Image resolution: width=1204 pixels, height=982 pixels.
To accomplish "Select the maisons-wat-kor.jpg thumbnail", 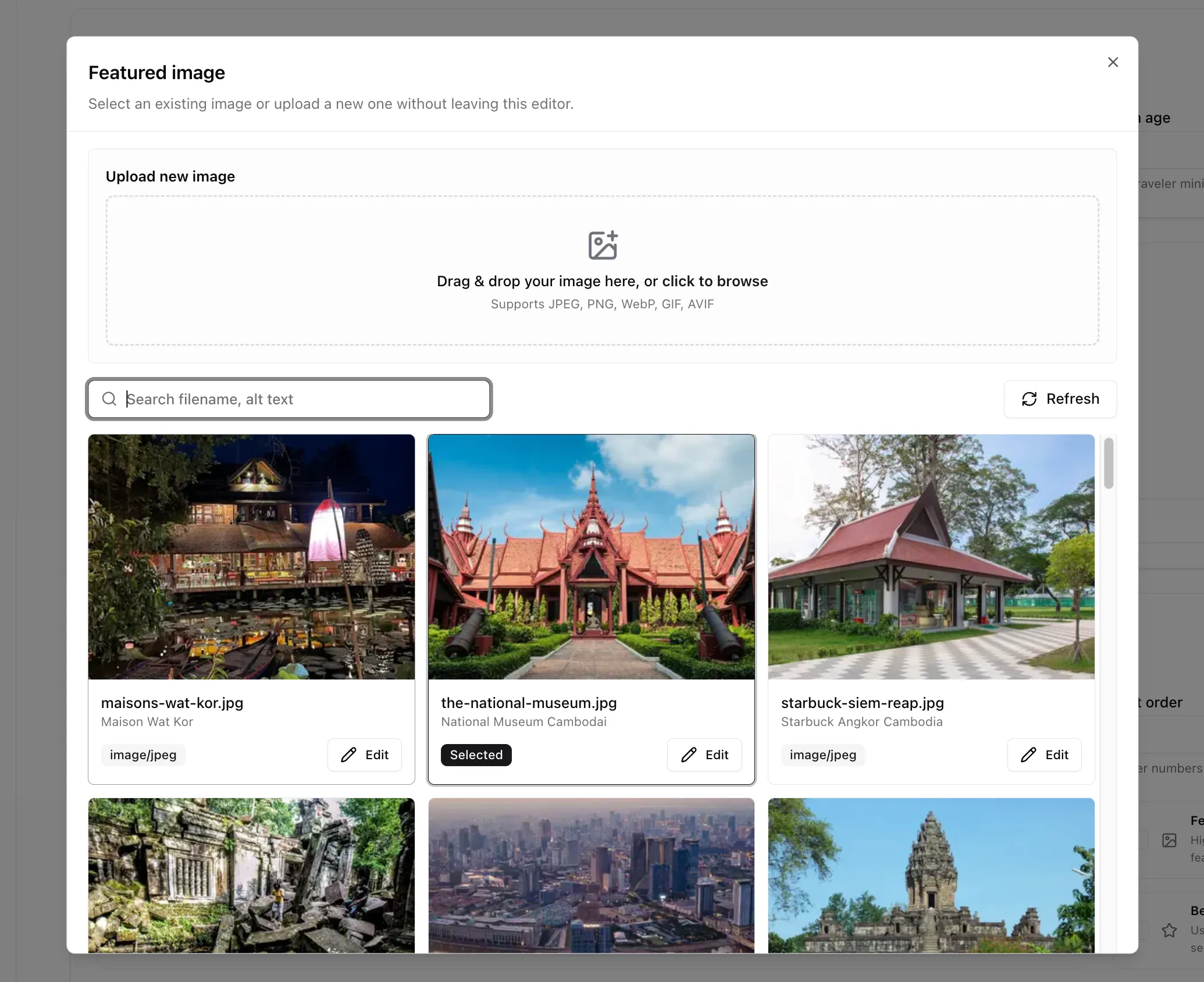I will (251, 557).
